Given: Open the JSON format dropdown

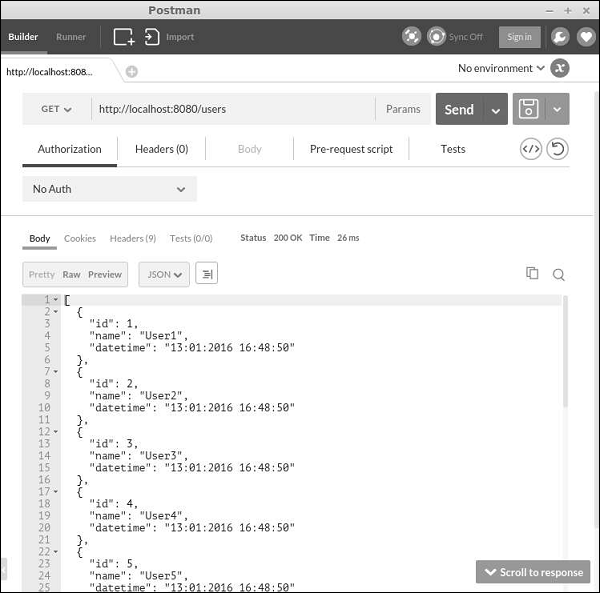Looking at the screenshot, I should coord(164,274).
